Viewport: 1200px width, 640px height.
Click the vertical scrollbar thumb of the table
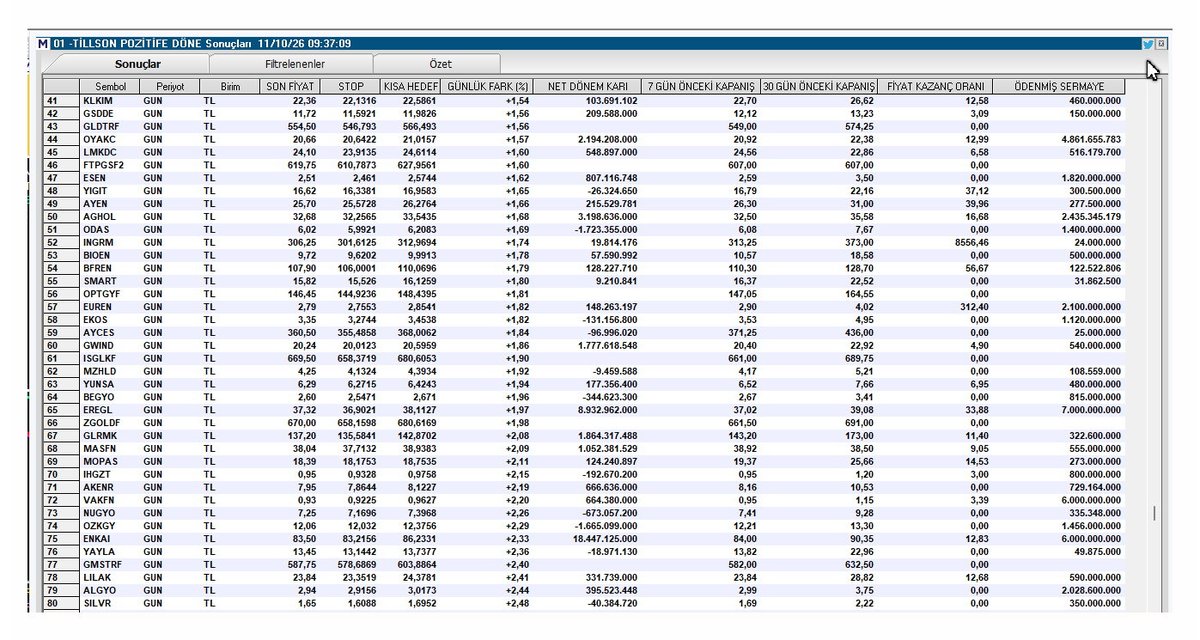coord(1153,514)
